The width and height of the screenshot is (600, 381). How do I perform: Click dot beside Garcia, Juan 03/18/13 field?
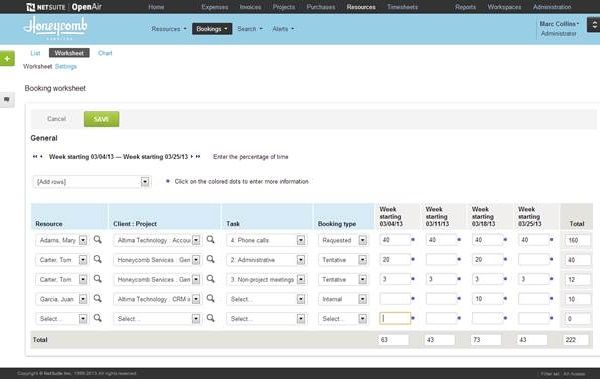tap(505, 298)
